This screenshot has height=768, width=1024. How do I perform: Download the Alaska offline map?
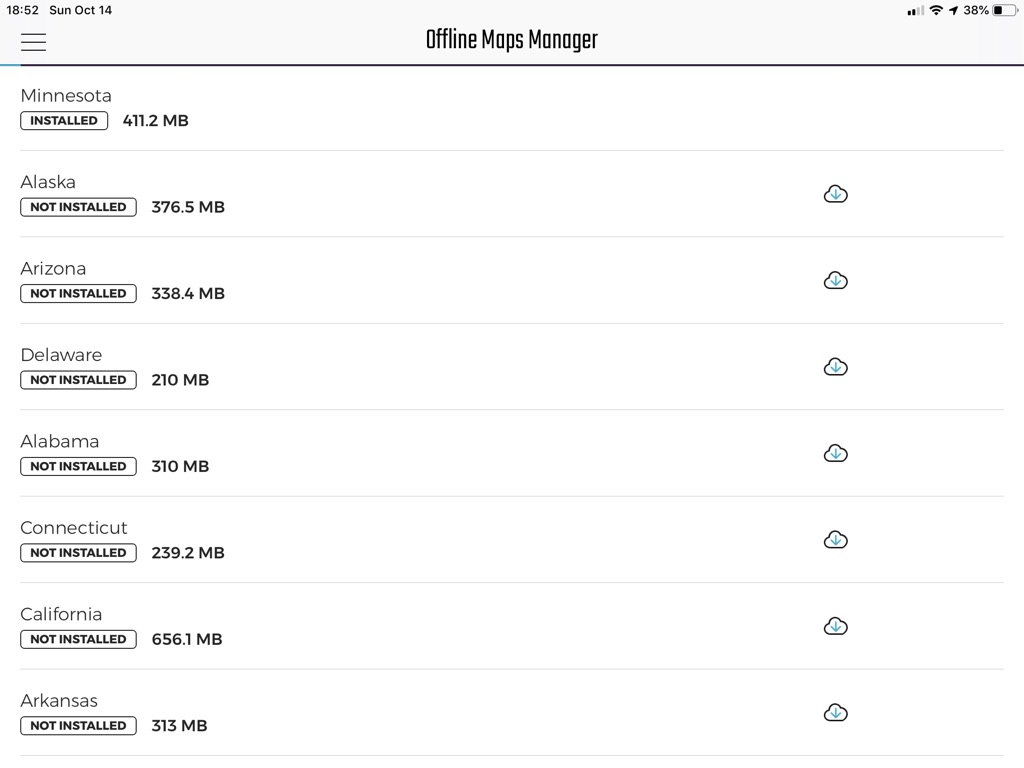(835, 194)
